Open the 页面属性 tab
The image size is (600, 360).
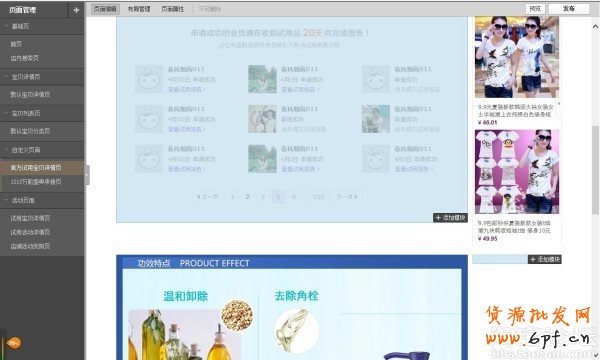coord(173,9)
